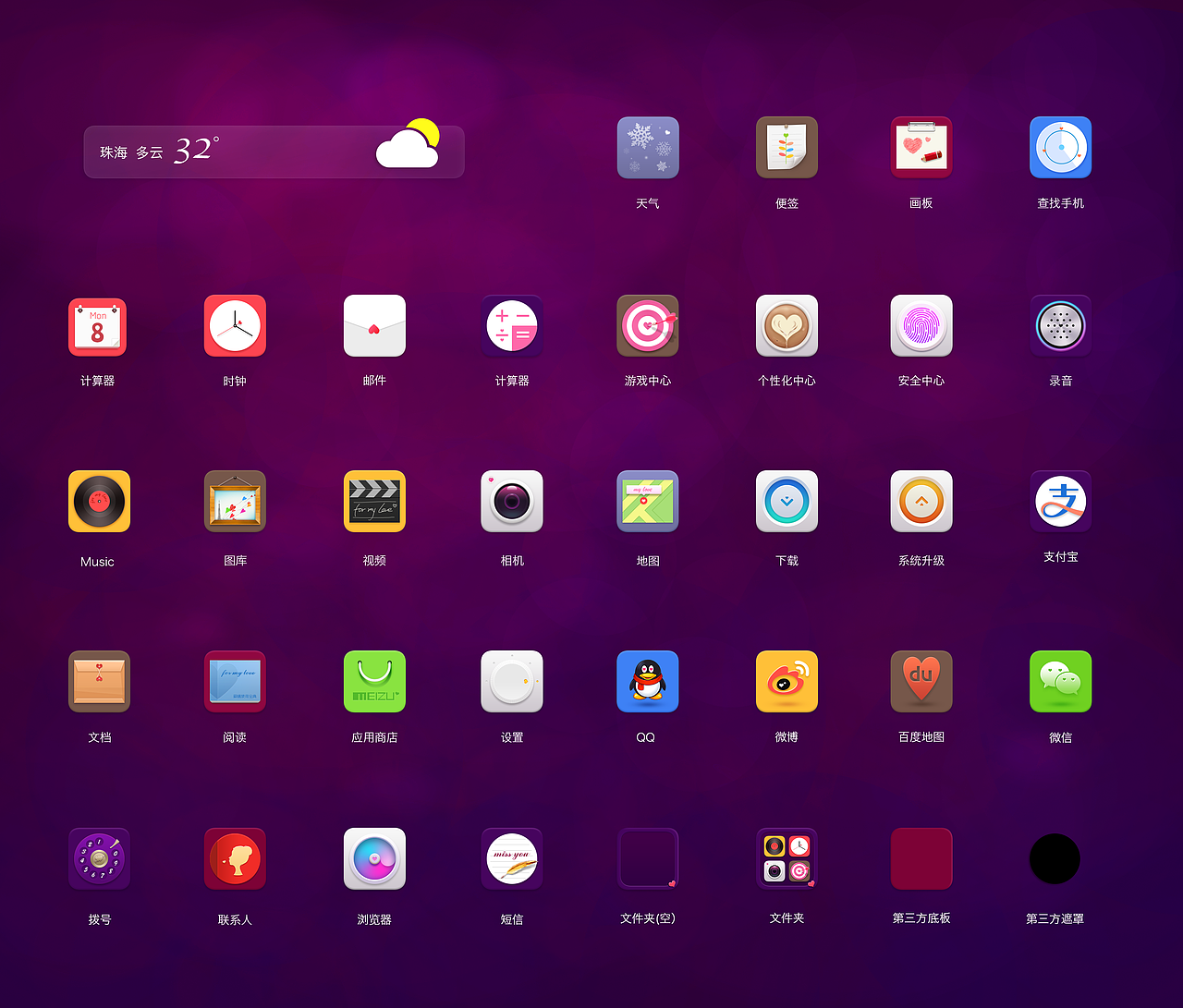1183x1008 pixels.
Task: Launch the 应用商店 Meizu app store icon
Action: [374, 682]
